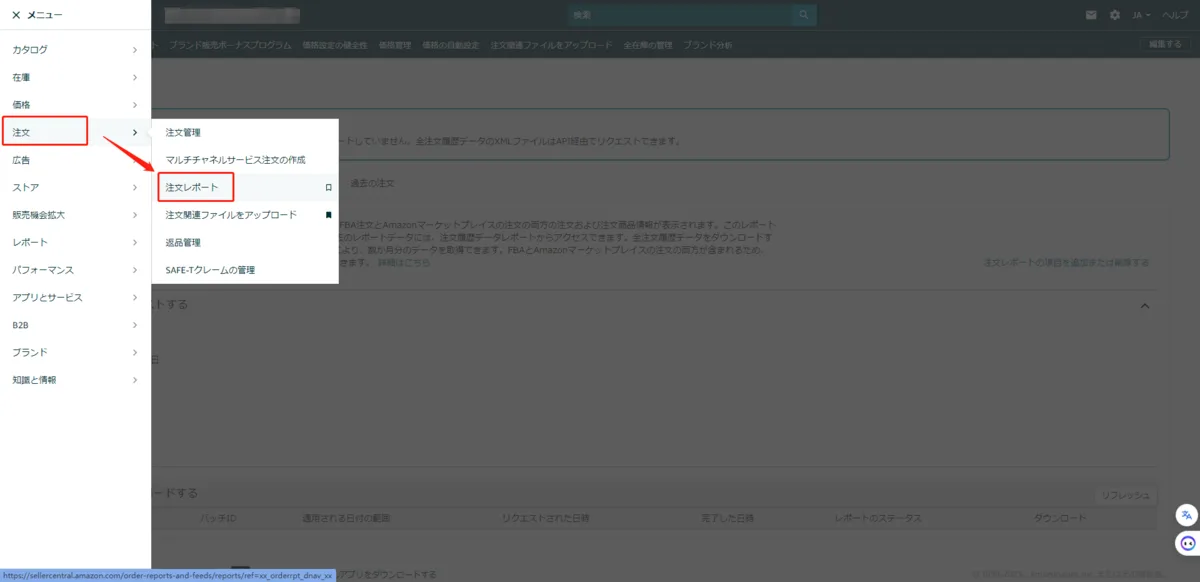This screenshot has width=1200, height=582.
Task: Click the 編集する button
Action: click(x=1165, y=44)
